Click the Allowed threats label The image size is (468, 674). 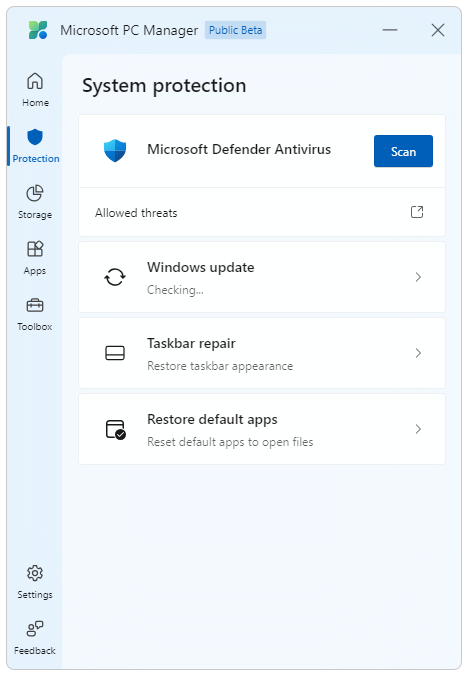point(136,213)
